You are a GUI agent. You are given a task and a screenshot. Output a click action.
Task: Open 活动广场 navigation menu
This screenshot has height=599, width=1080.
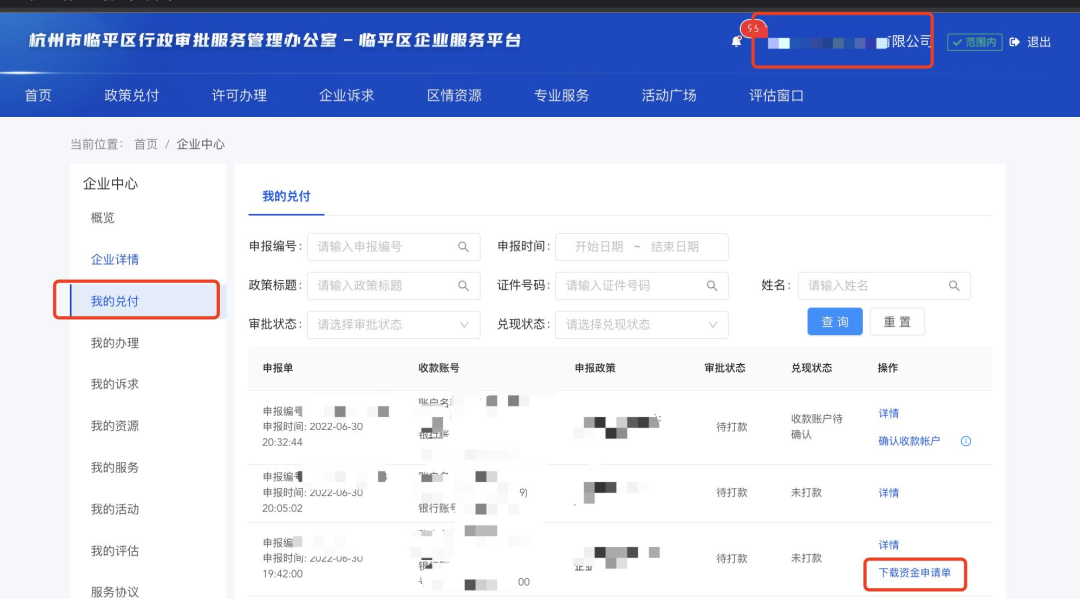[669, 96]
